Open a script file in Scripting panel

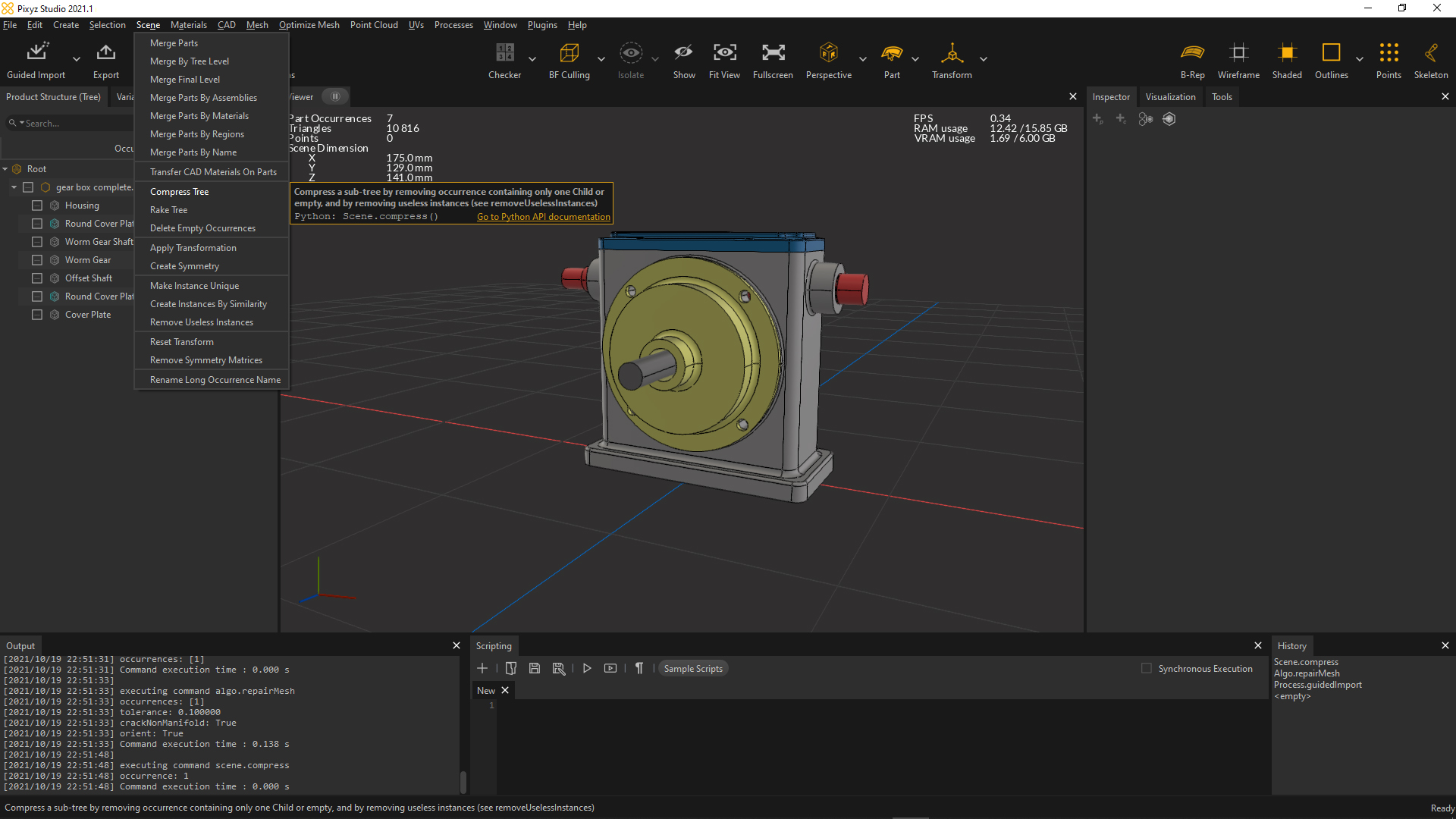click(x=511, y=668)
